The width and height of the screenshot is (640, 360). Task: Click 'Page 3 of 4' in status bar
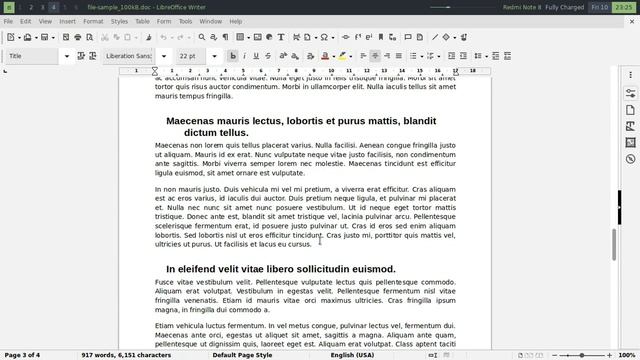tap(22, 355)
